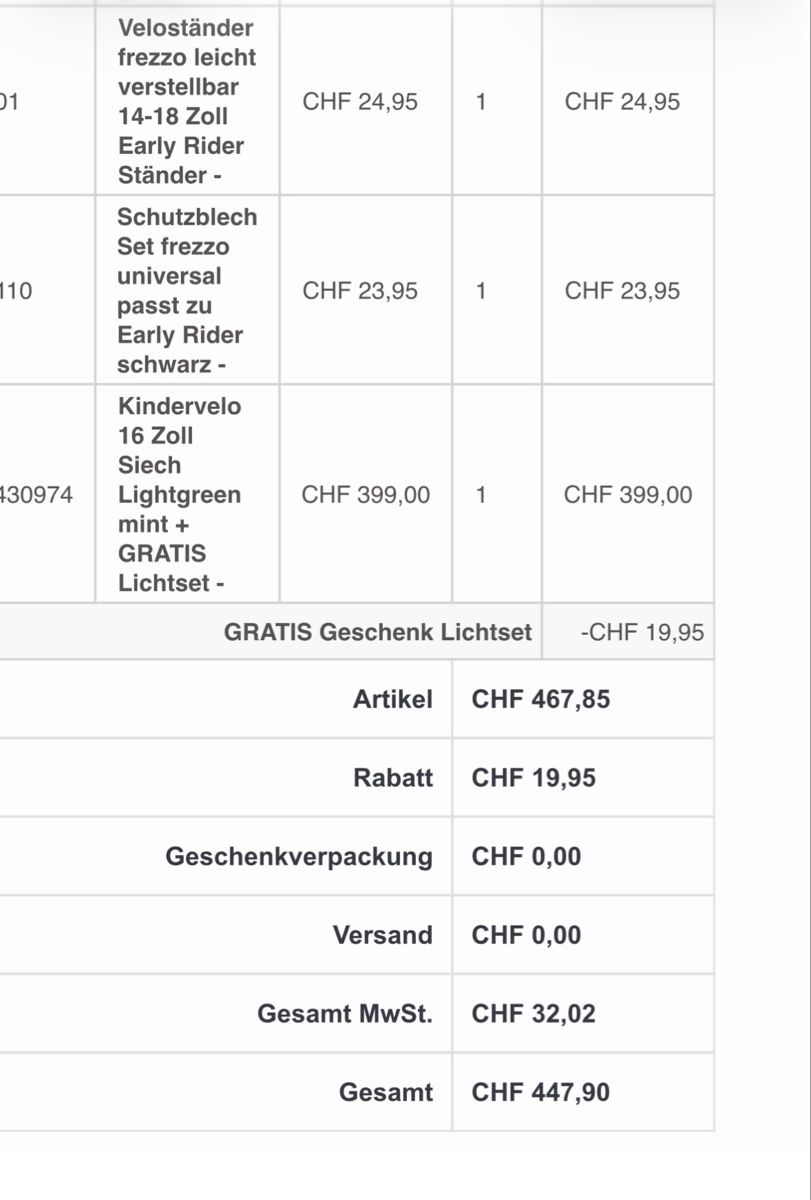This screenshot has height=1200, width=811.
Task: Click the article number ending 430974
Action: 36,494
